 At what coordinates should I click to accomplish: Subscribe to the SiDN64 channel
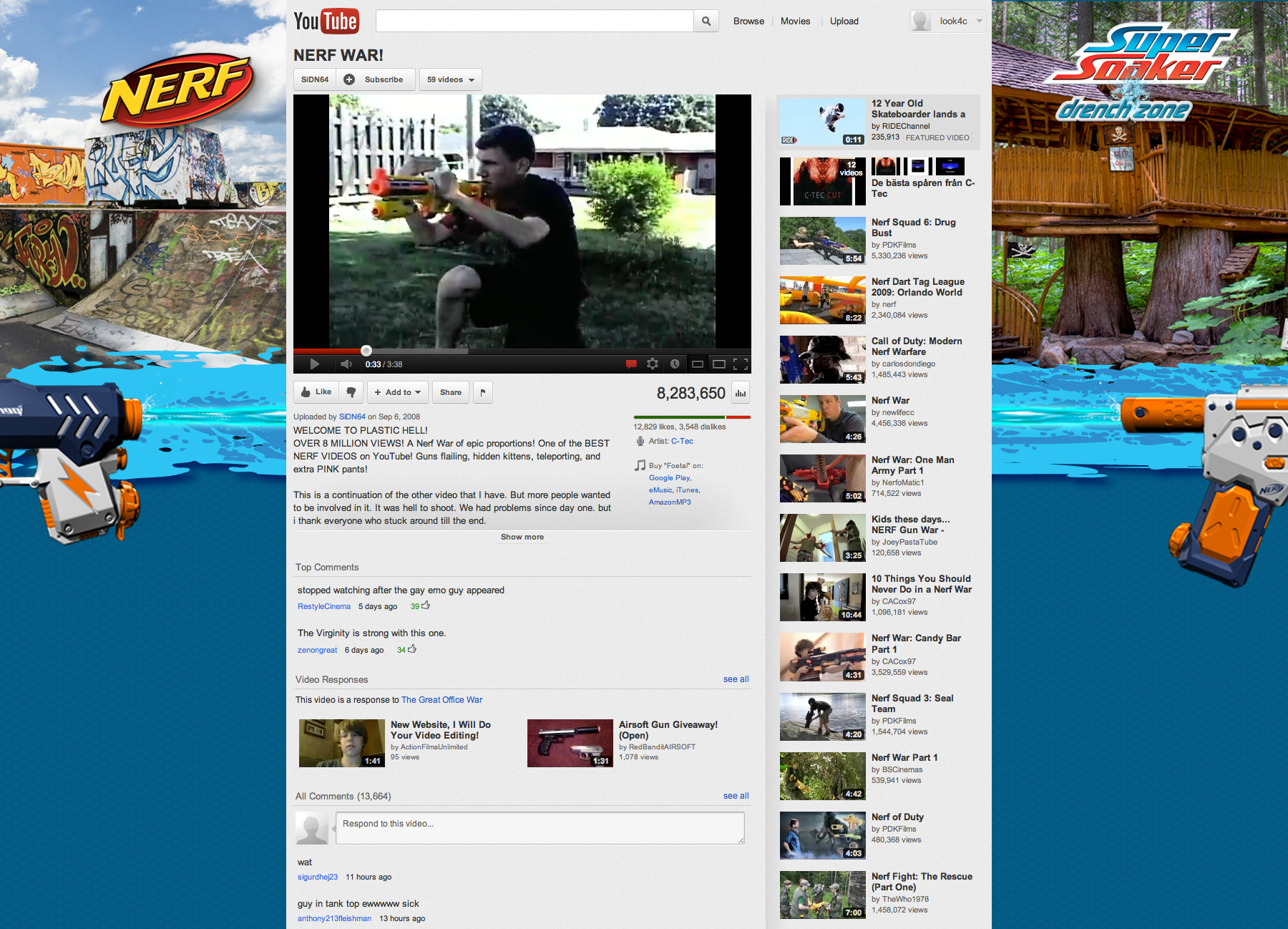coord(376,79)
